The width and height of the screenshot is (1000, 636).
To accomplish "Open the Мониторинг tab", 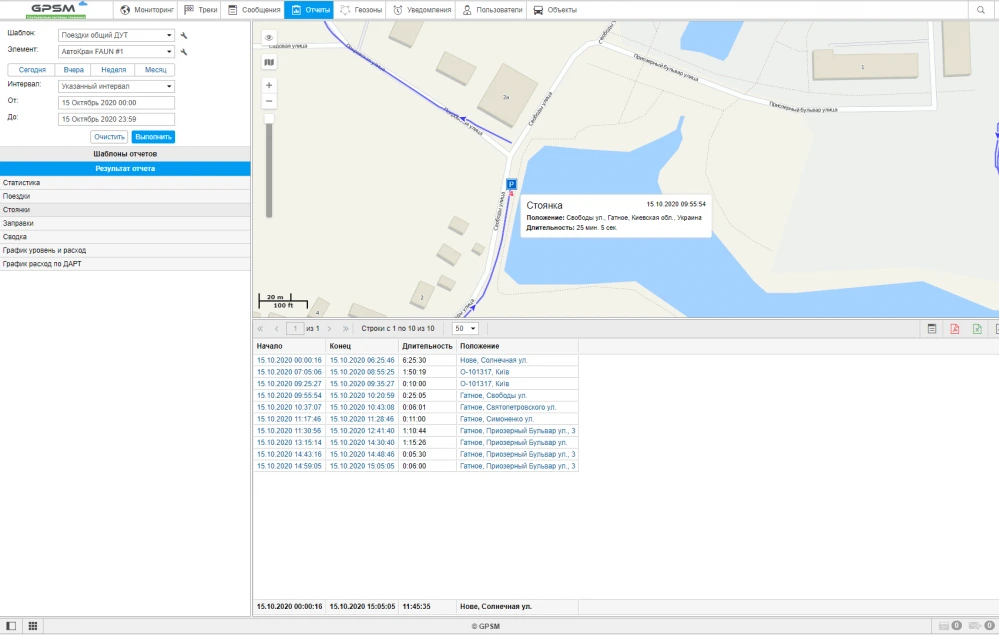I will click(x=147, y=10).
